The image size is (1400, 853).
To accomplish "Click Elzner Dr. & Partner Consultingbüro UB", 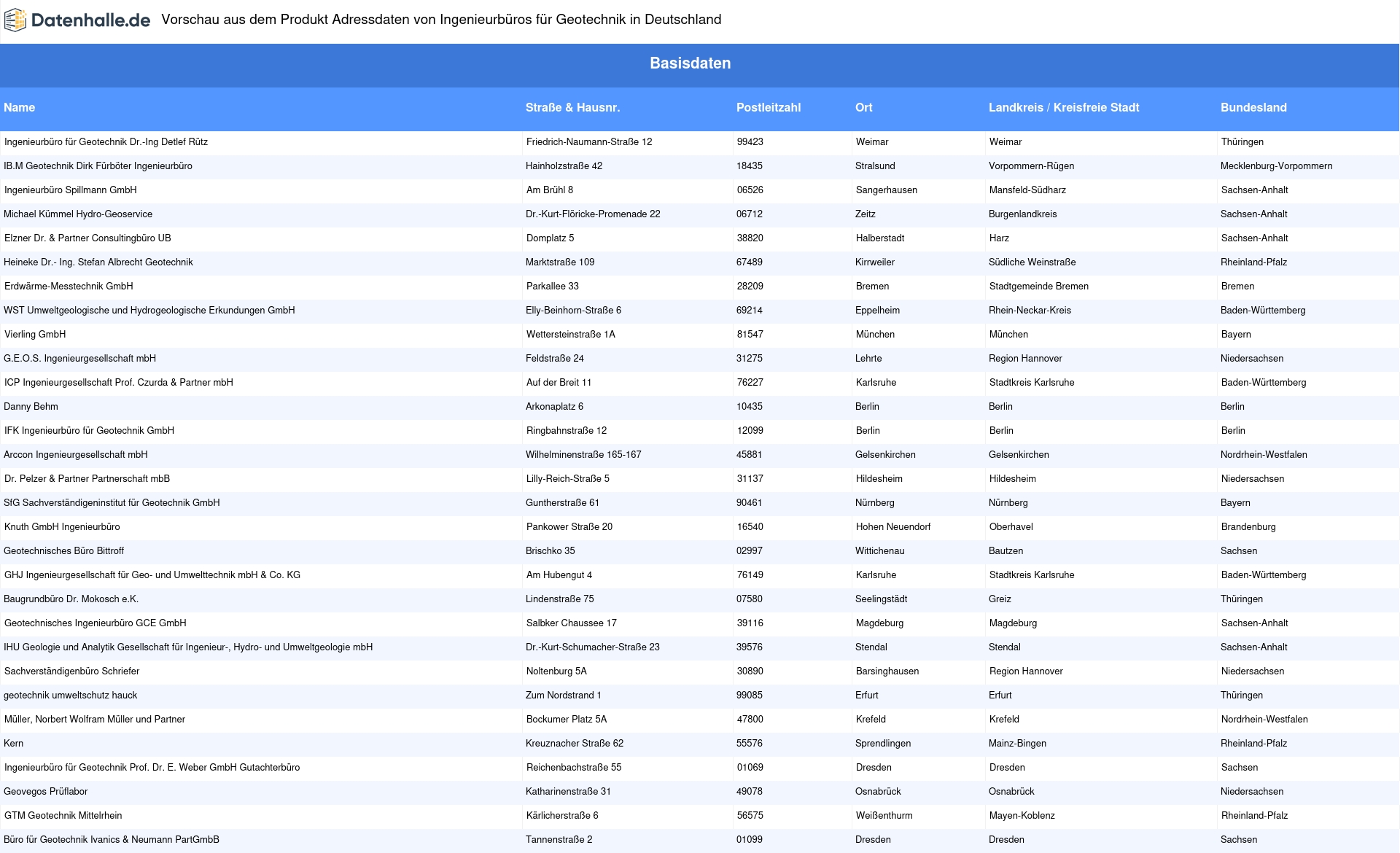I will click(87, 238).
